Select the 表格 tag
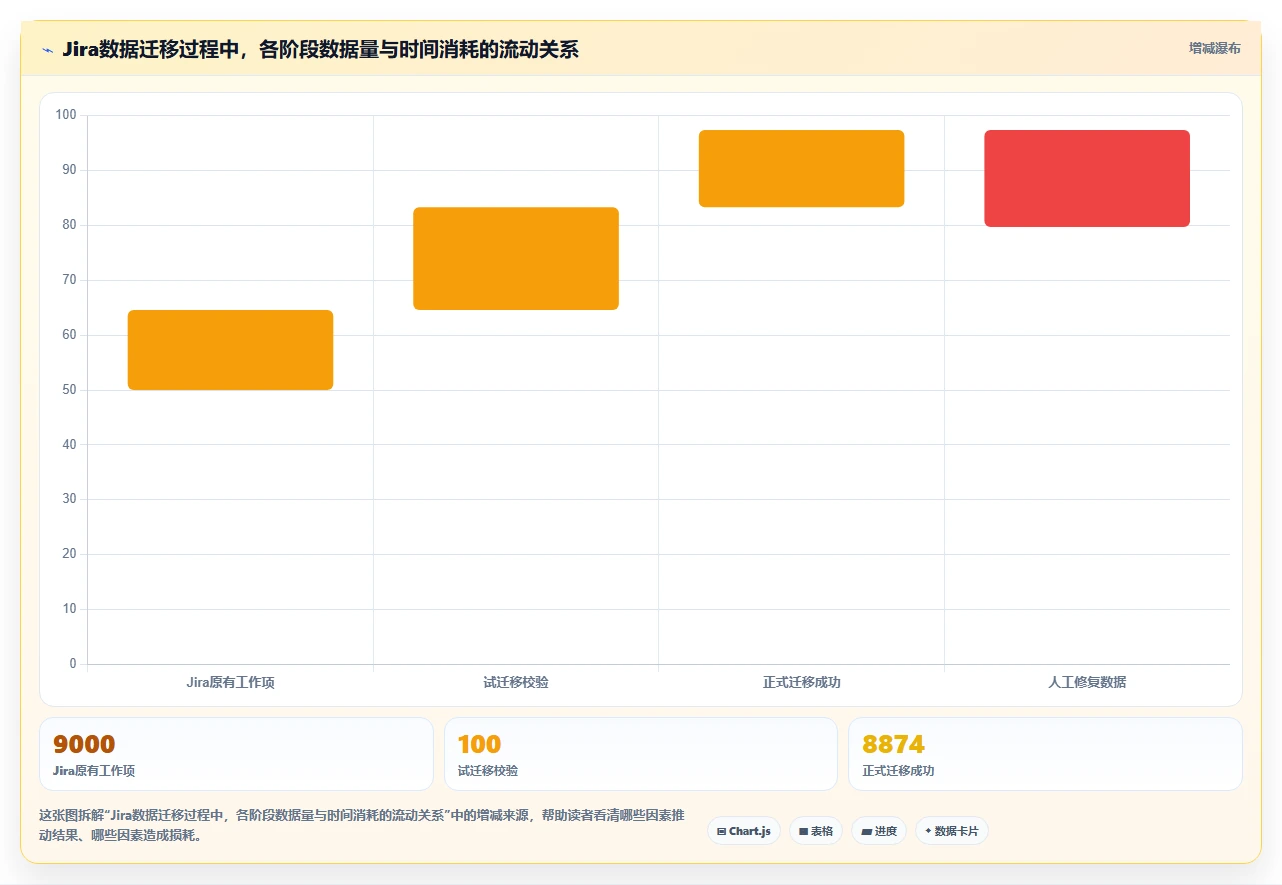This screenshot has width=1282, height=885. 816,831
